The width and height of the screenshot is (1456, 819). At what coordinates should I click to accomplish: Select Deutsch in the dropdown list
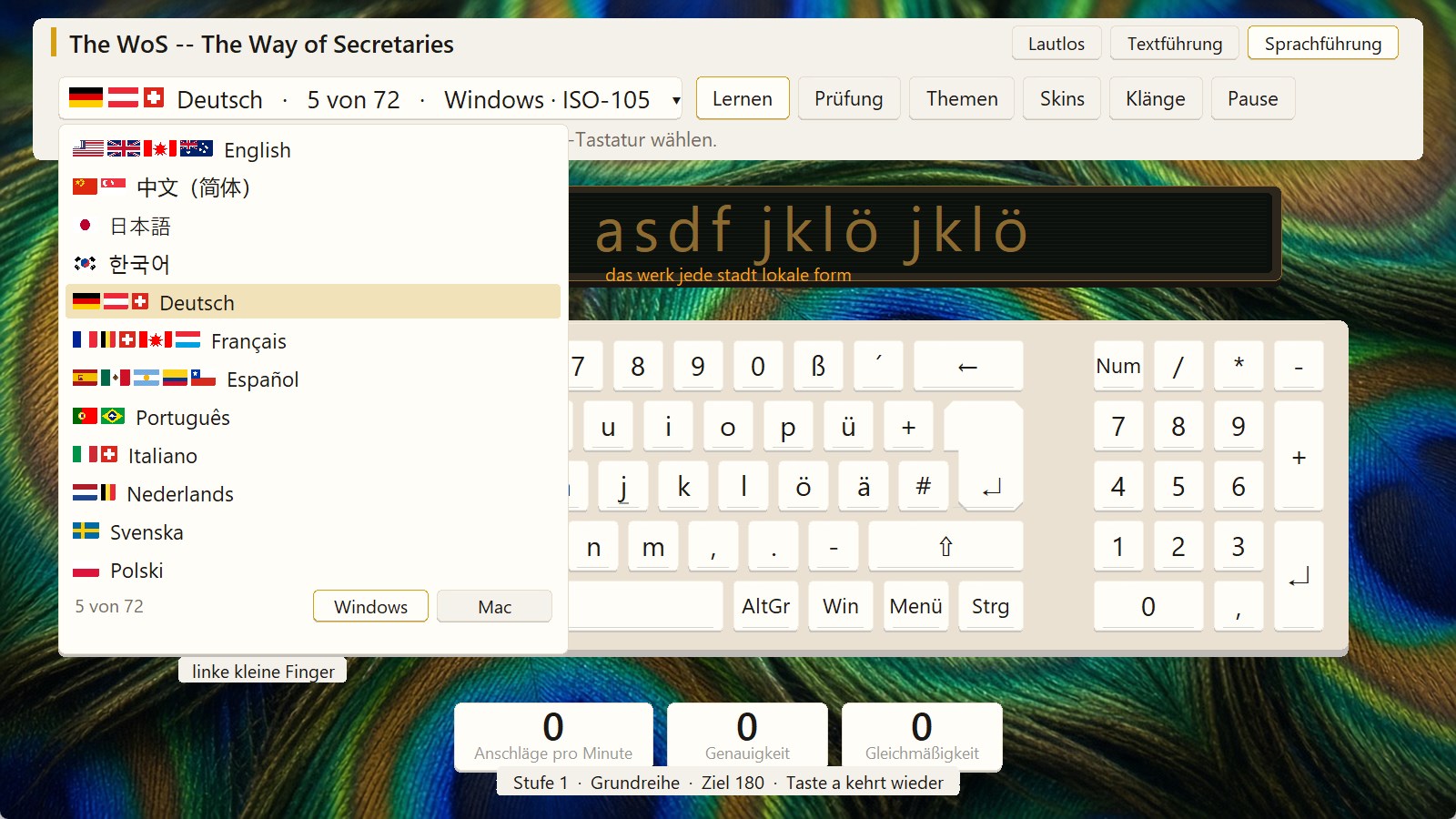[x=312, y=302]
